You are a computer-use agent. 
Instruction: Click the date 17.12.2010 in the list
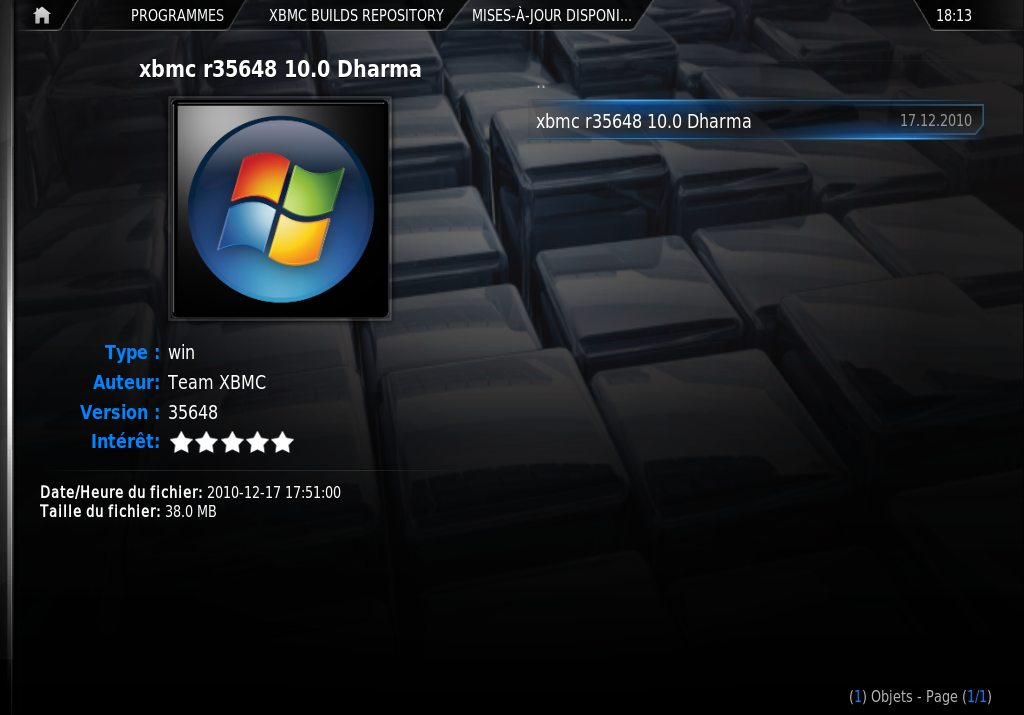point(935,121)
